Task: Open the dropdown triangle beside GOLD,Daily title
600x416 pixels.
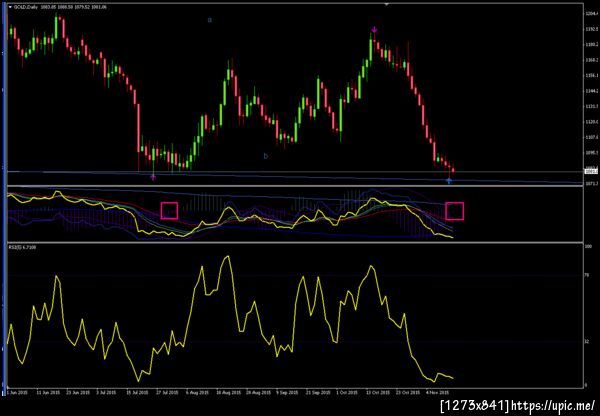Action: pos(10,7)
